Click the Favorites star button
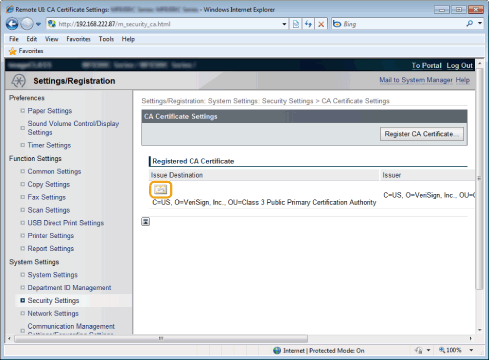 point(26,51)
